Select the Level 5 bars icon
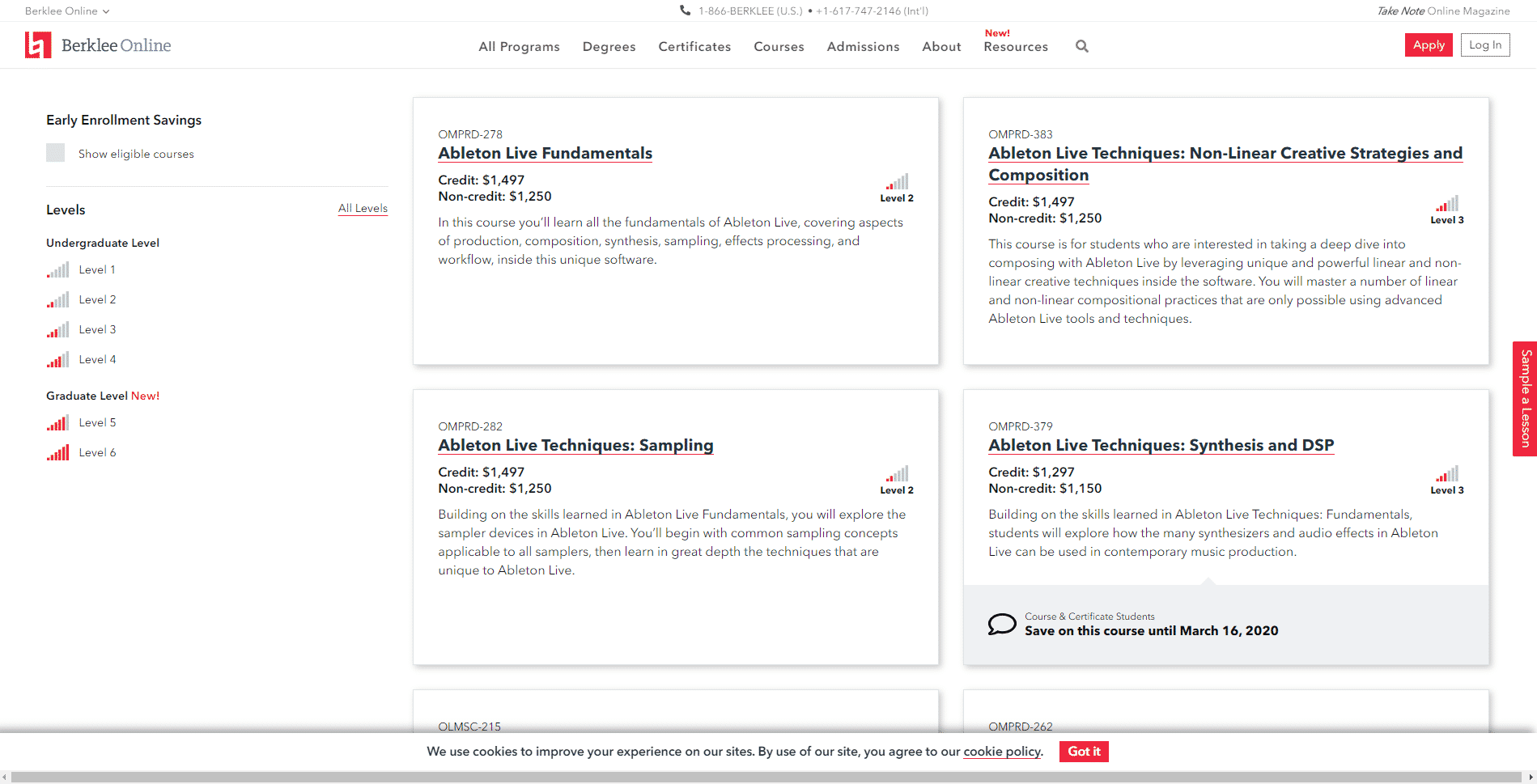Screen dimensions: 1537x784 pyautogui.click(x=57, y=423)
